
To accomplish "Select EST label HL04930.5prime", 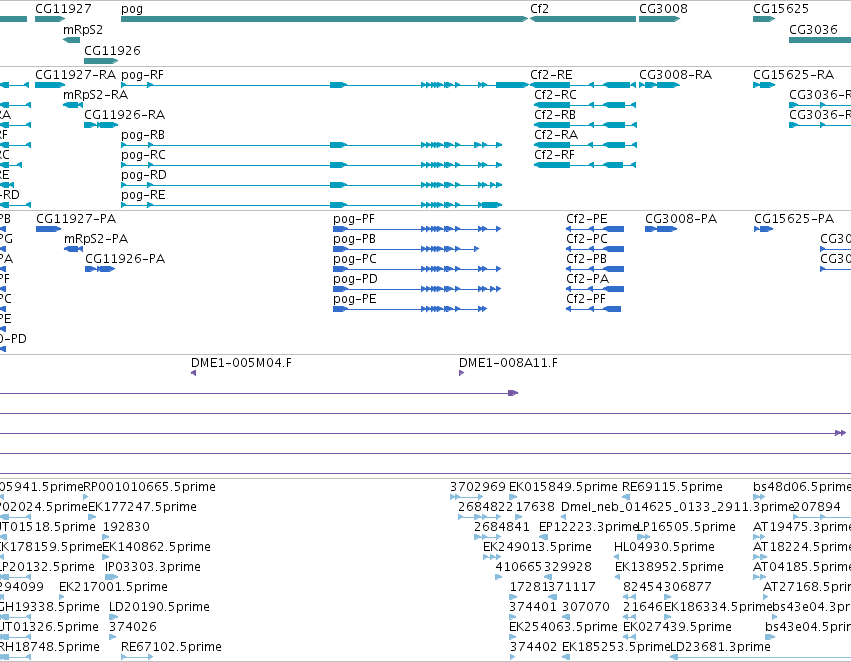I will pos(664,547).
